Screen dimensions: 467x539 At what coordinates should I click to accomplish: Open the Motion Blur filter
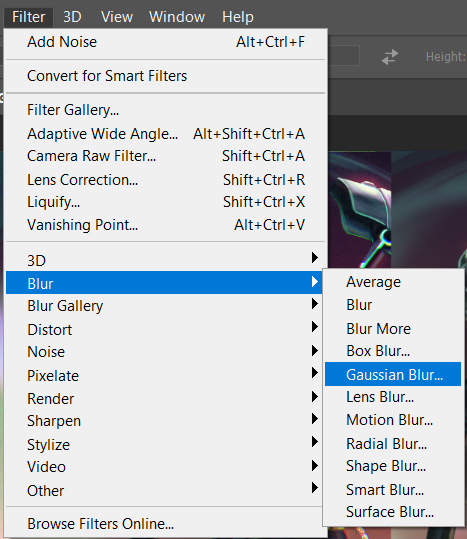coord(393,420)
